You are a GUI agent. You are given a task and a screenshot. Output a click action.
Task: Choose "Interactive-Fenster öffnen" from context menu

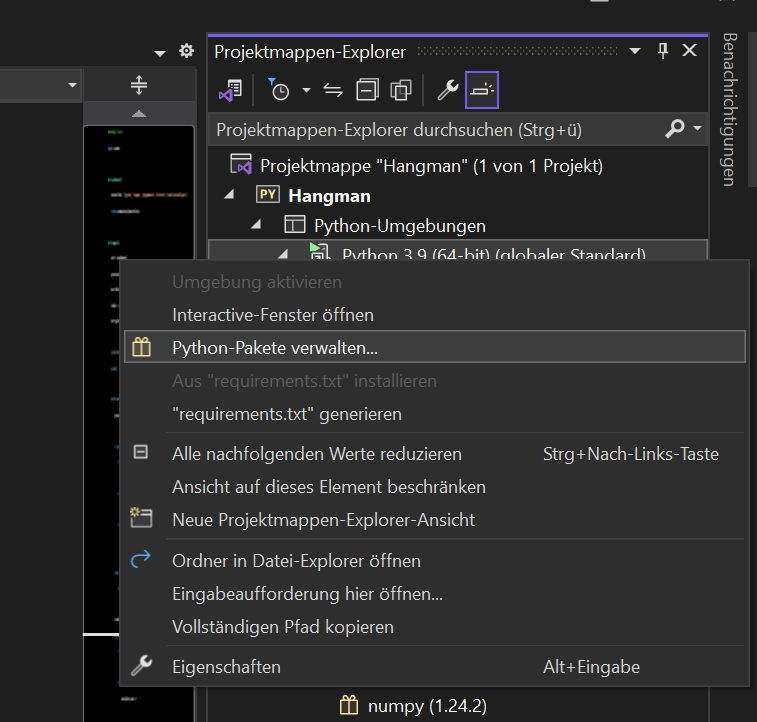click(273, 314)
